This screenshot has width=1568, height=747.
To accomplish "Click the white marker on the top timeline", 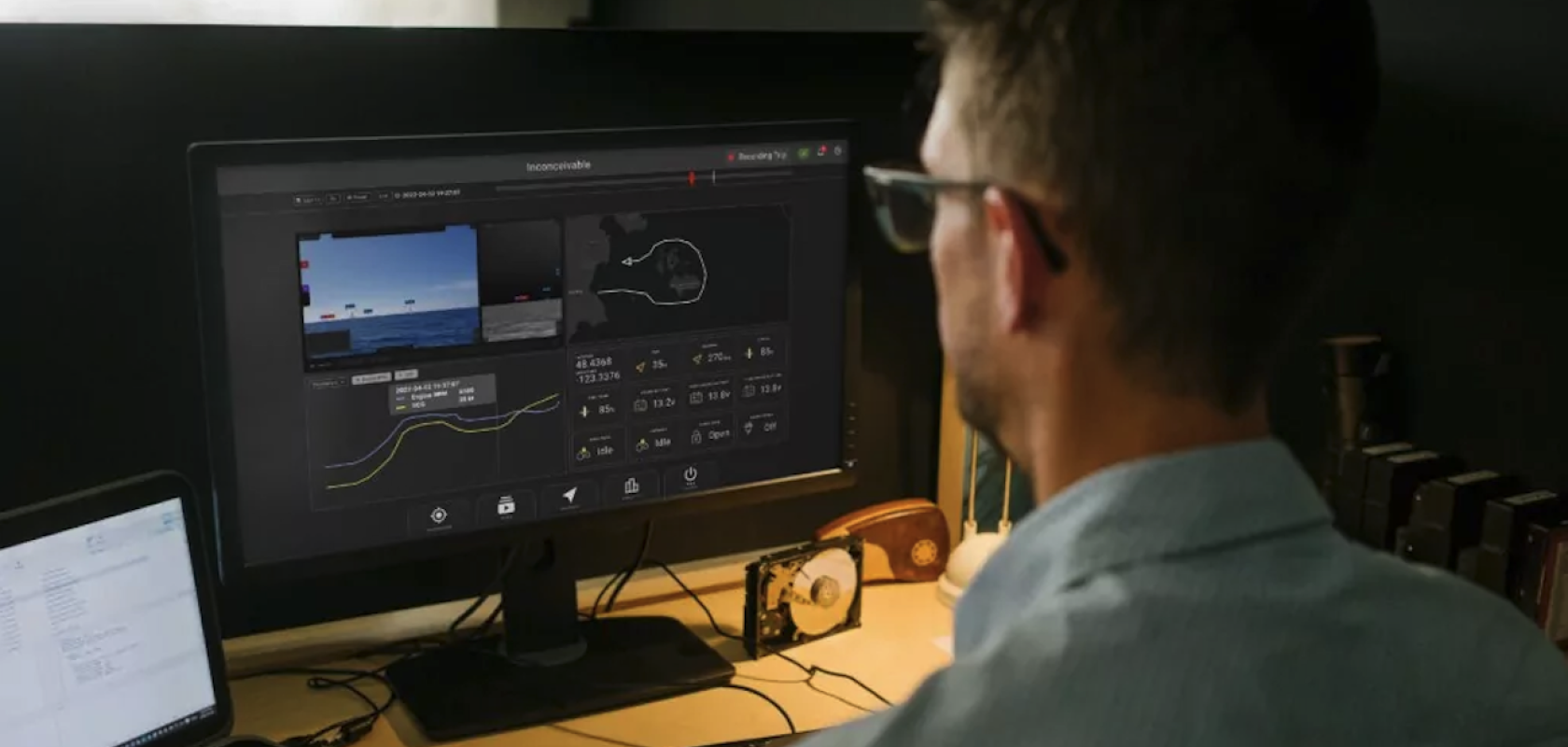I will coord(714,176).
